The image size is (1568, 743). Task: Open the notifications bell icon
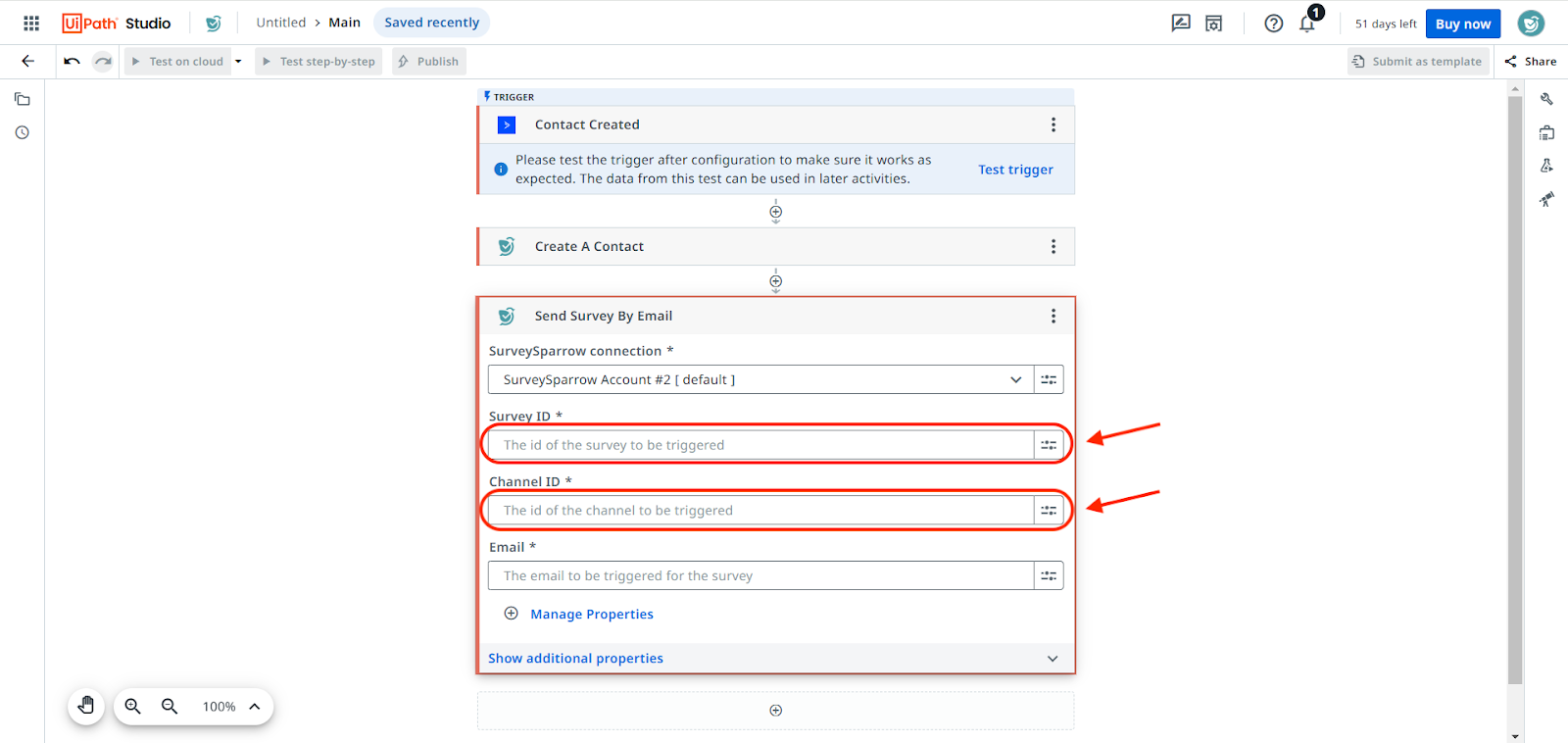coord(1306,24)
